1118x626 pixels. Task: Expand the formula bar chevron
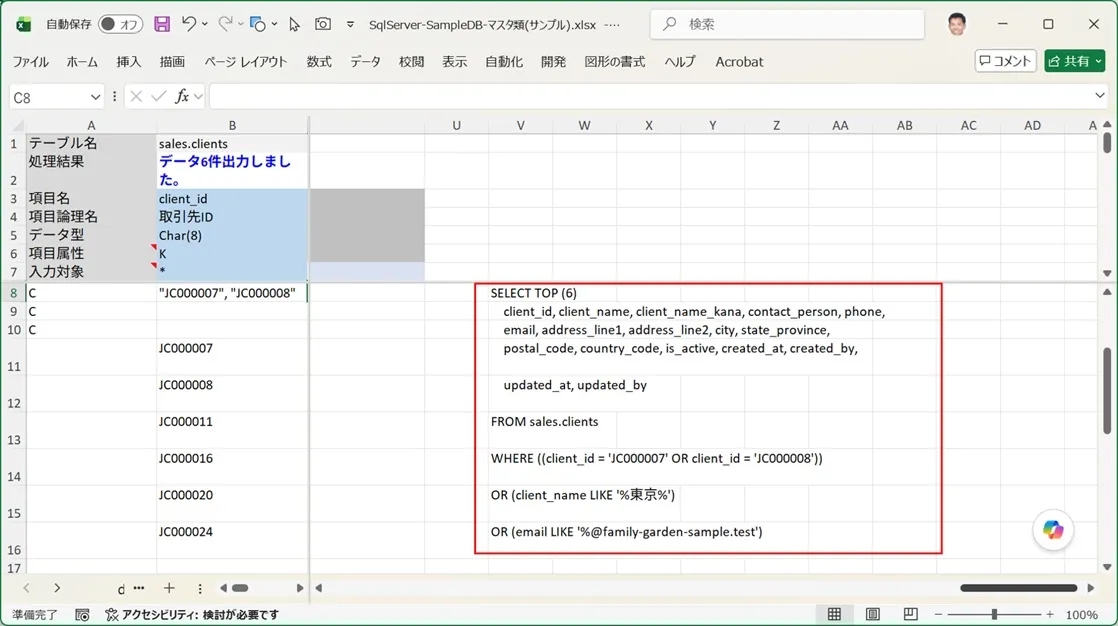tap(1099, 96)
